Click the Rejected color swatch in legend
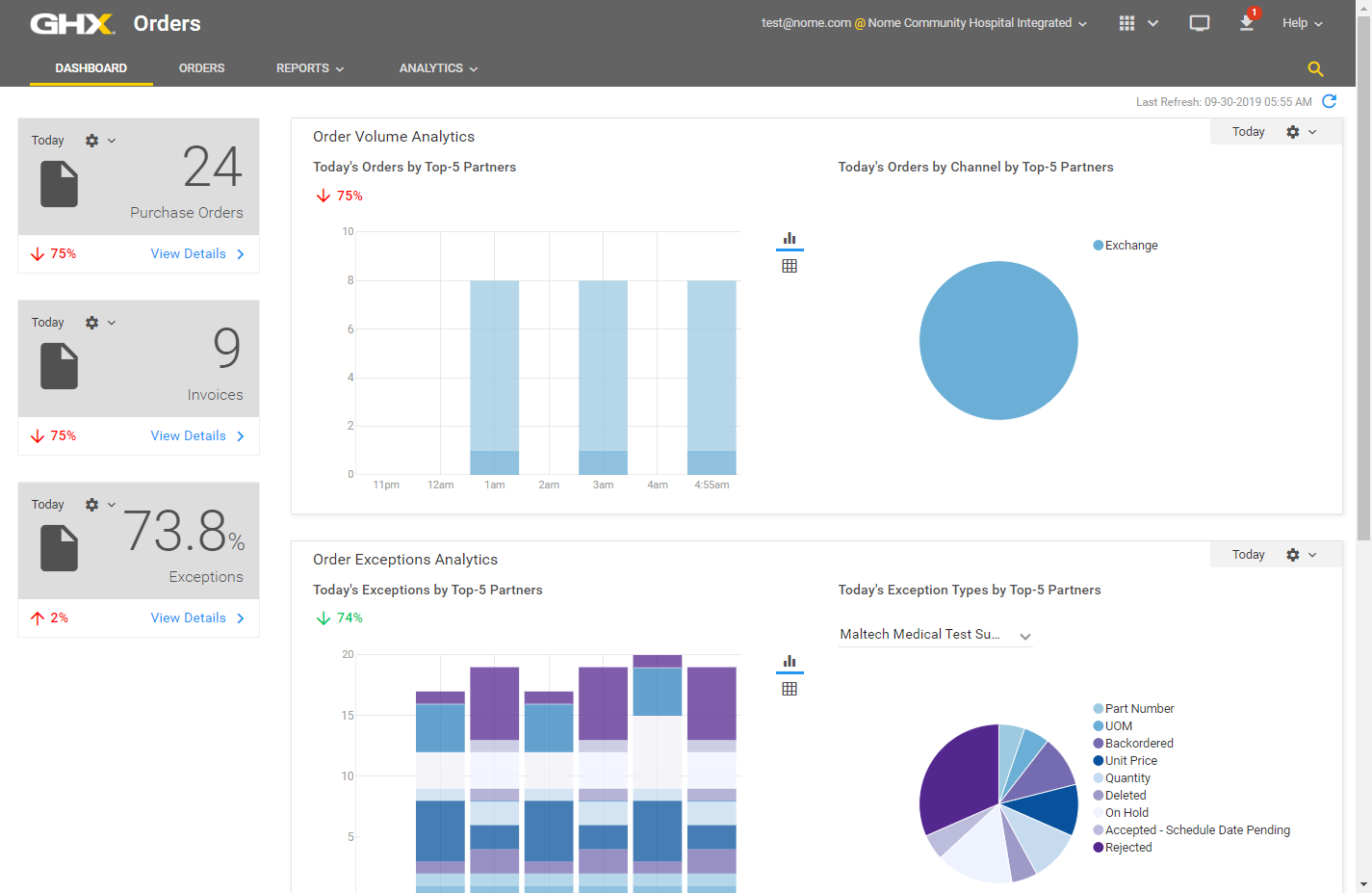Viewport: 1372px width, 893px height. (x=1098, y=848)
